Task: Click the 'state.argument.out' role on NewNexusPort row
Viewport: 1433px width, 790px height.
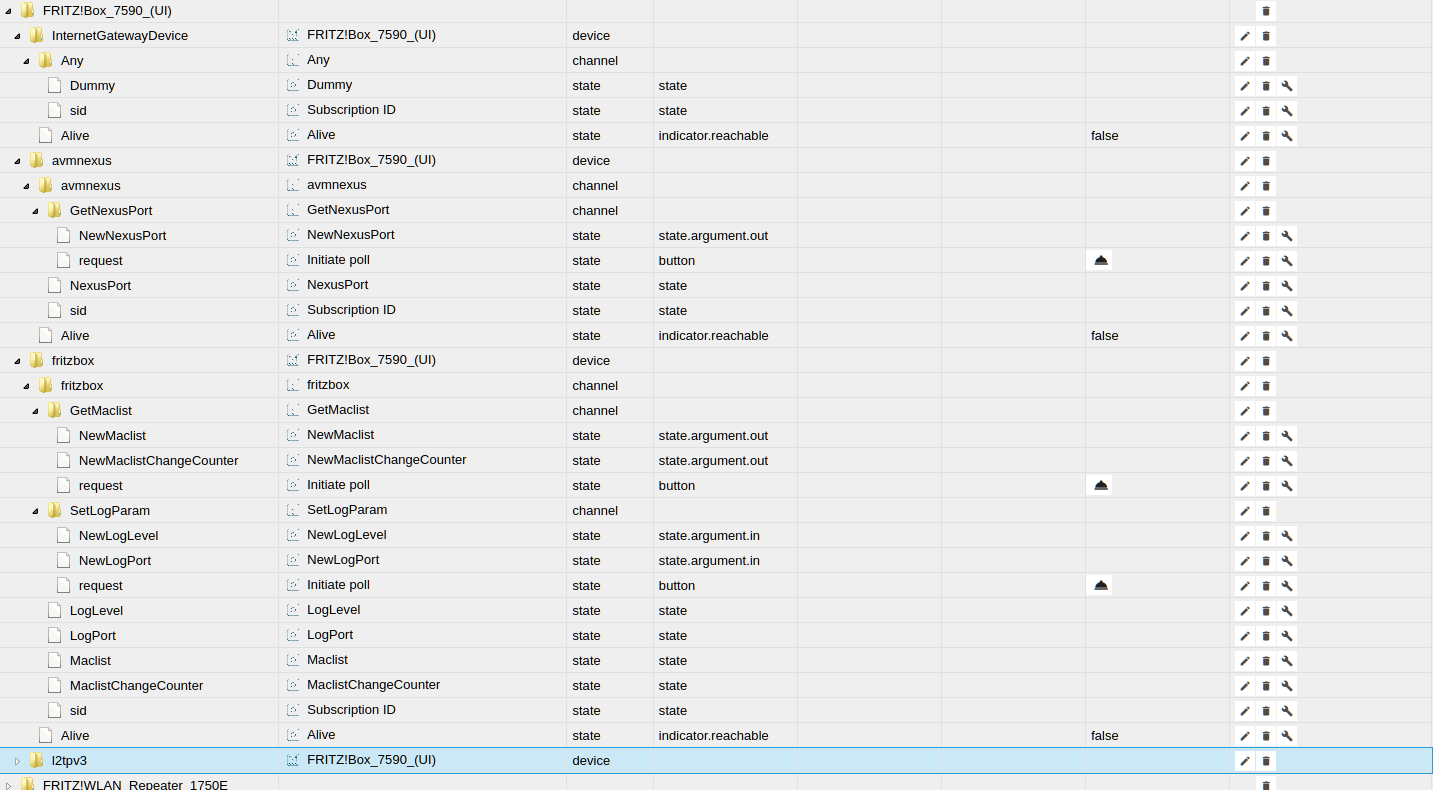Action: tap(713, 236)
